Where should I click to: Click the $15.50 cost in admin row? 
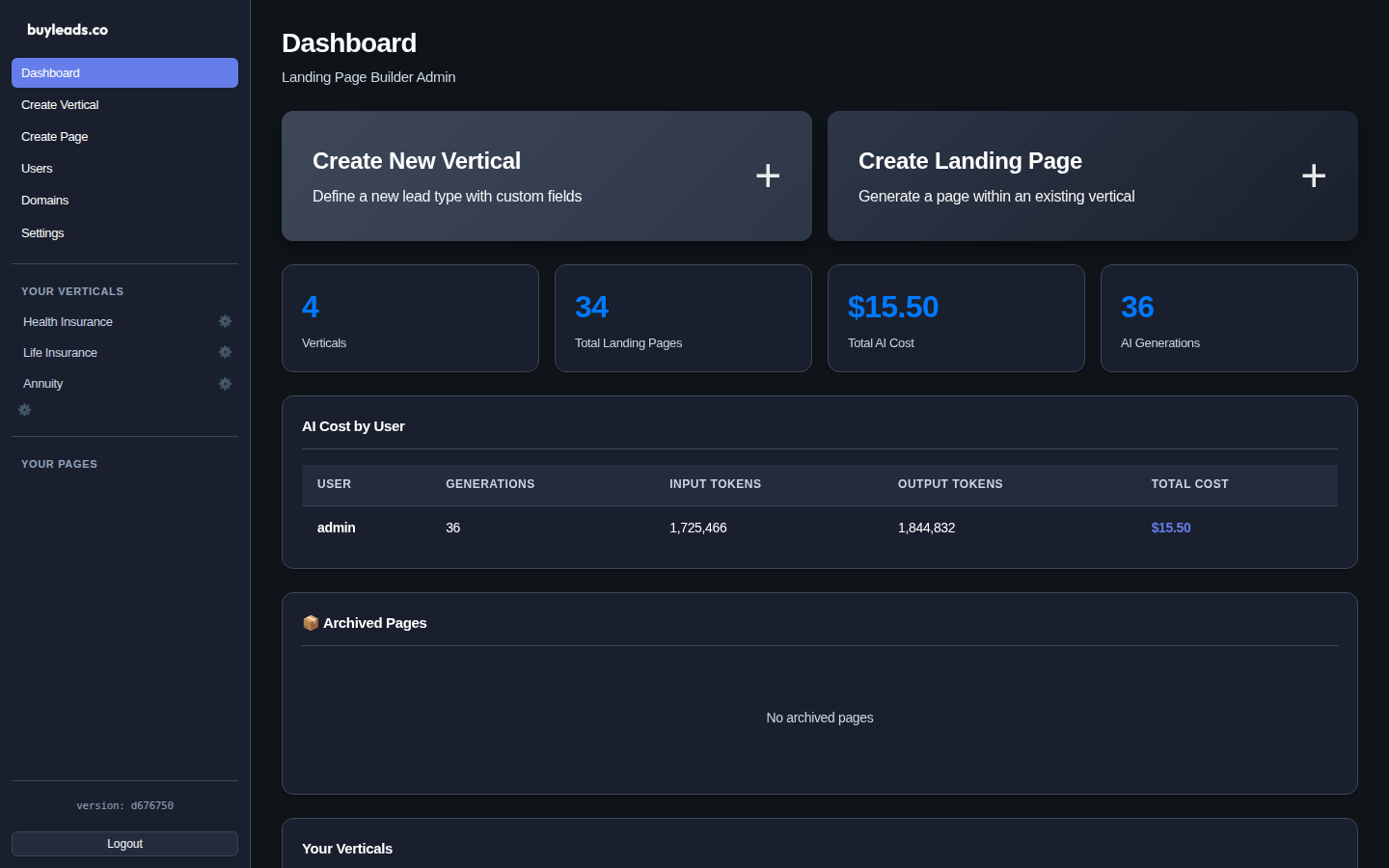click(x=1170, y=528)
